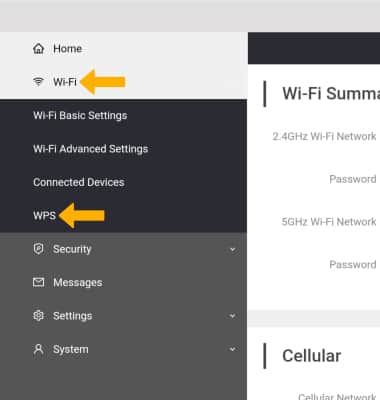This screenshot has height=400, width=380.
Task: Expand the System menu chevron
Action: (233, 349)
